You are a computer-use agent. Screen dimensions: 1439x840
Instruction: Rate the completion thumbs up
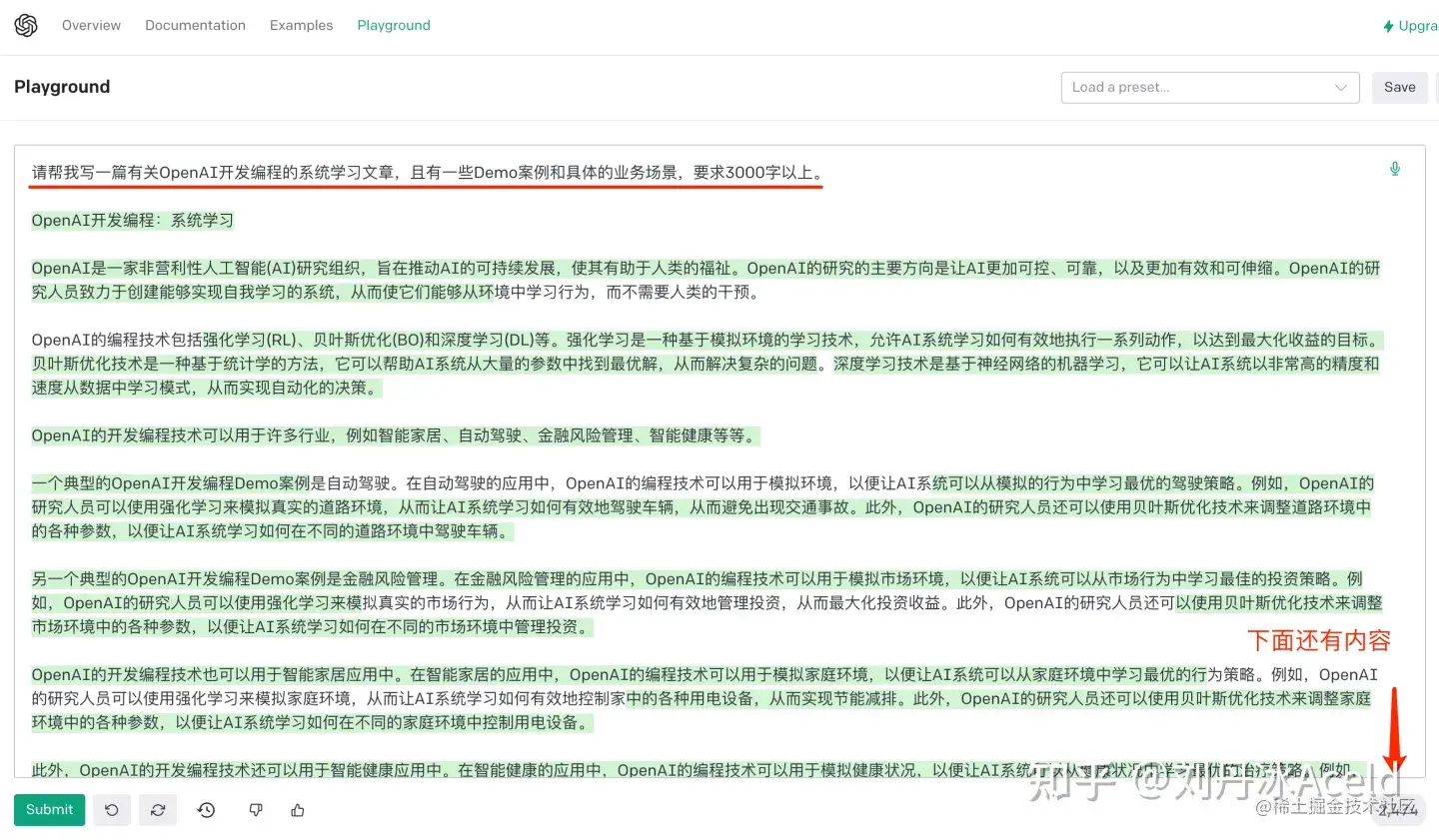click(297, 810)
